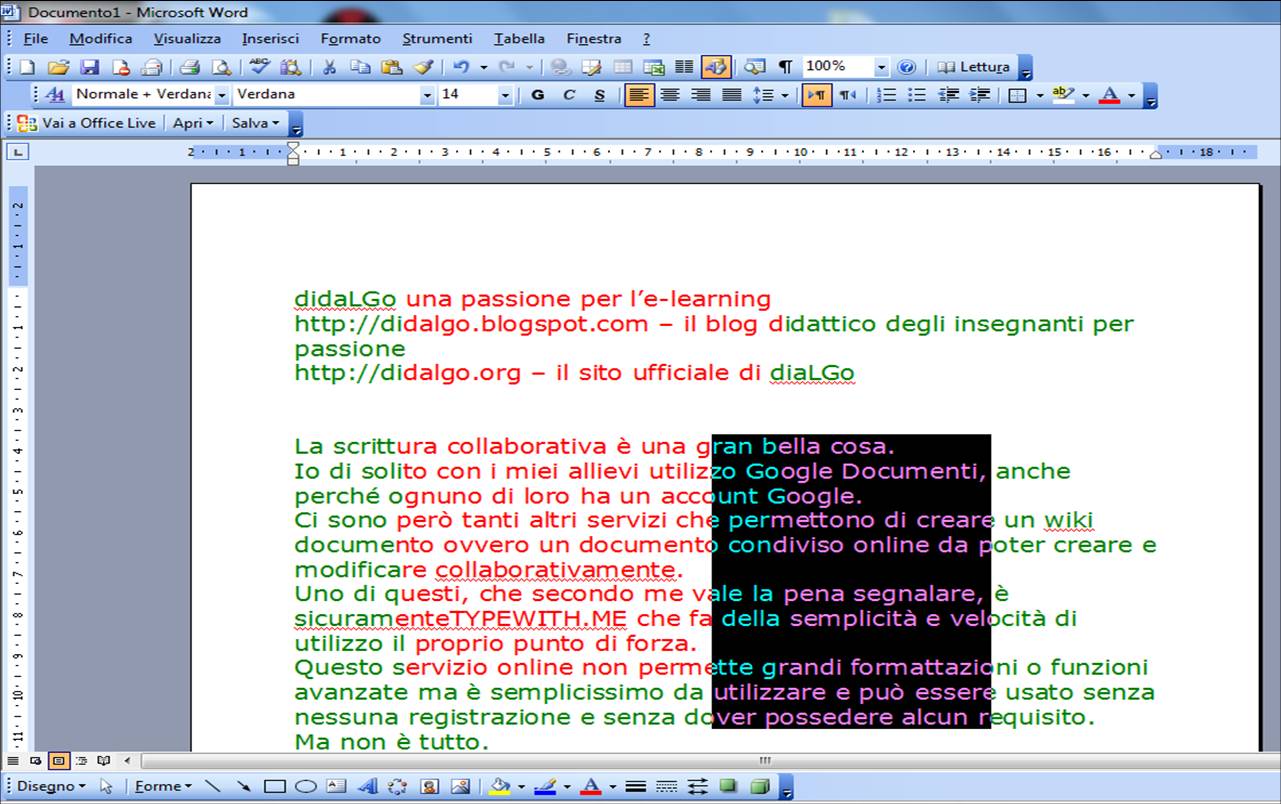1281x804 pixels.
Task: Toggle right text alignment
Action: tap(701, 95)
